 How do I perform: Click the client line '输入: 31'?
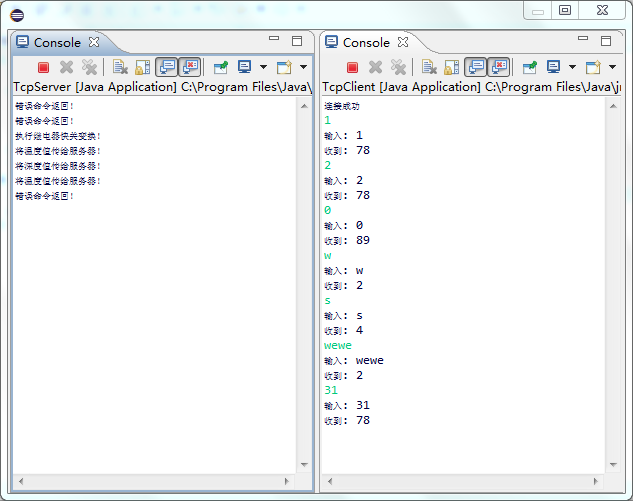[x=347, y=406]
